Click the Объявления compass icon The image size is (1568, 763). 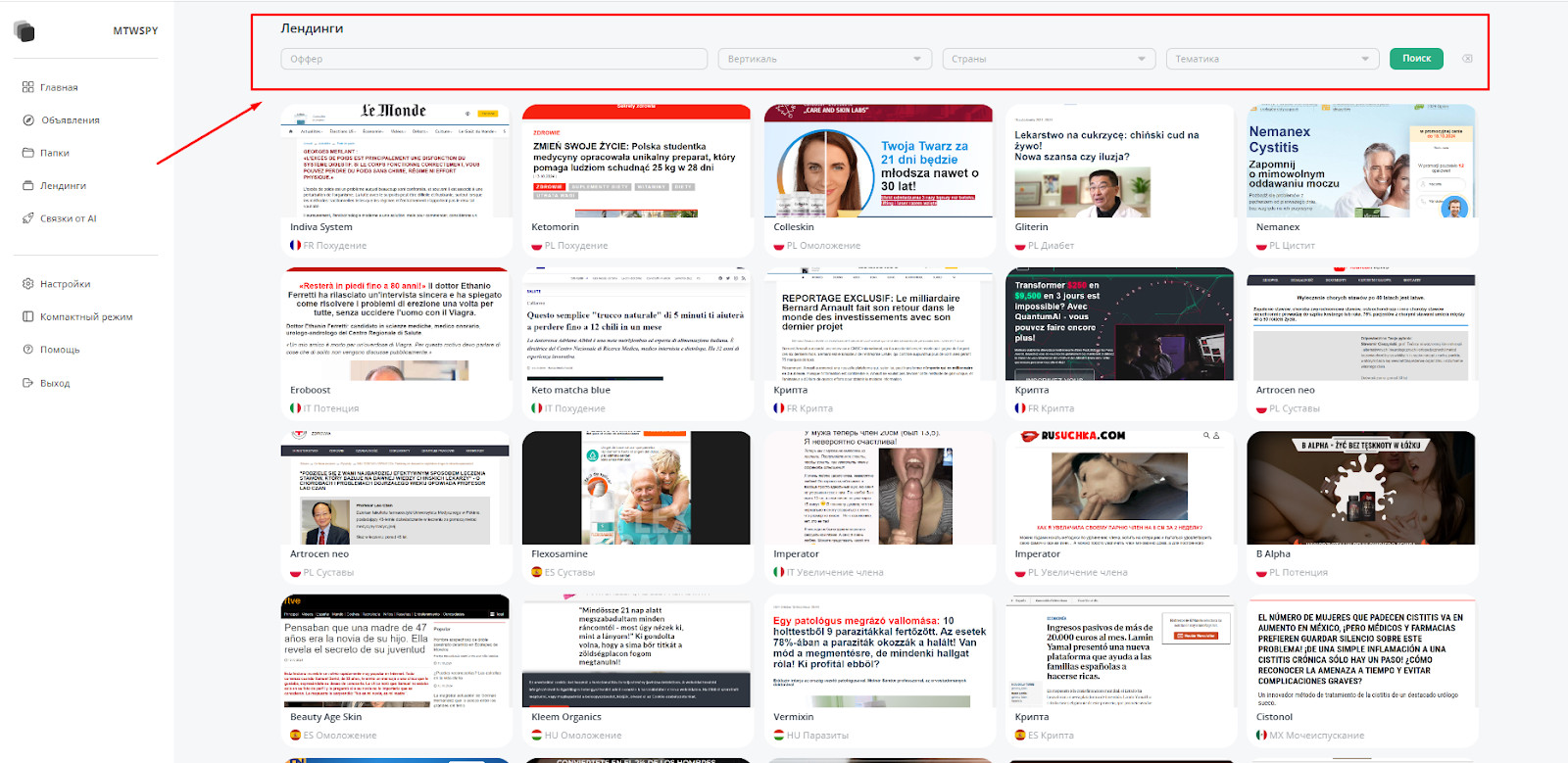pyautogui.click(x=28, y=120)
